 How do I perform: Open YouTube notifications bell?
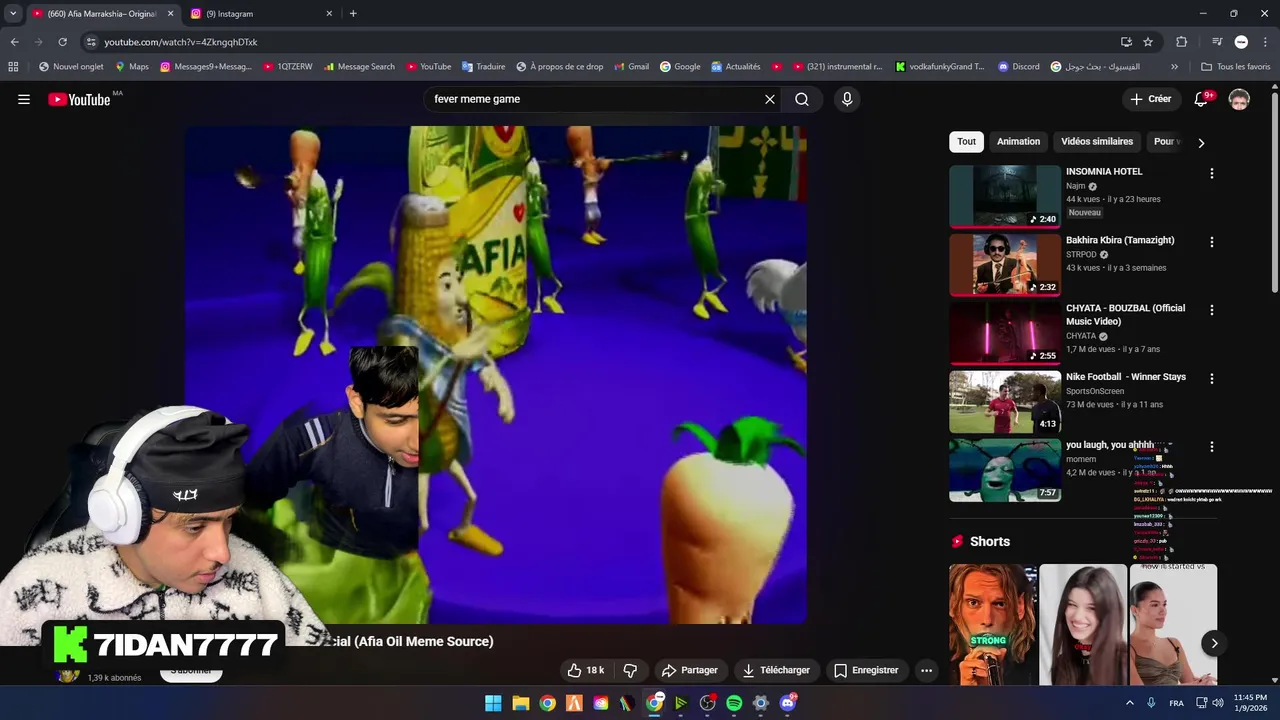click(1201, 99)
